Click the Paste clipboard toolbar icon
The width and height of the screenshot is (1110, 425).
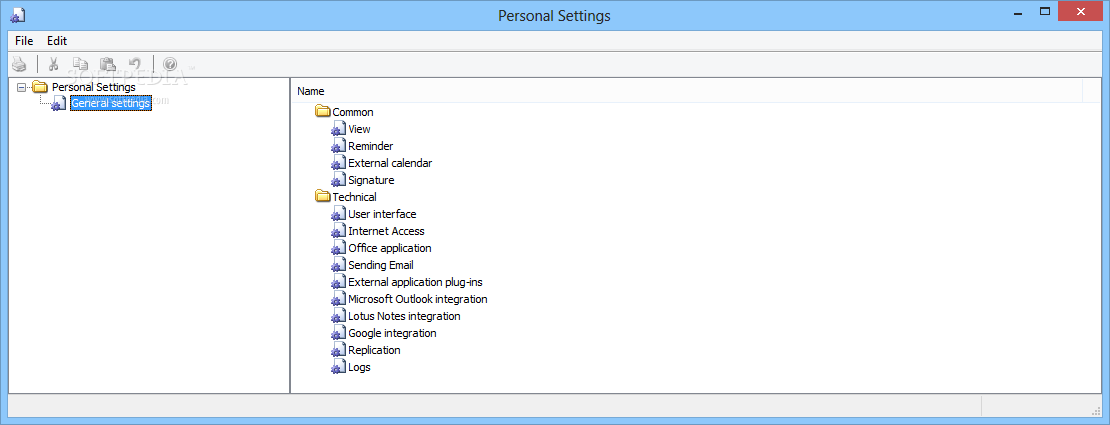[108, 64]
